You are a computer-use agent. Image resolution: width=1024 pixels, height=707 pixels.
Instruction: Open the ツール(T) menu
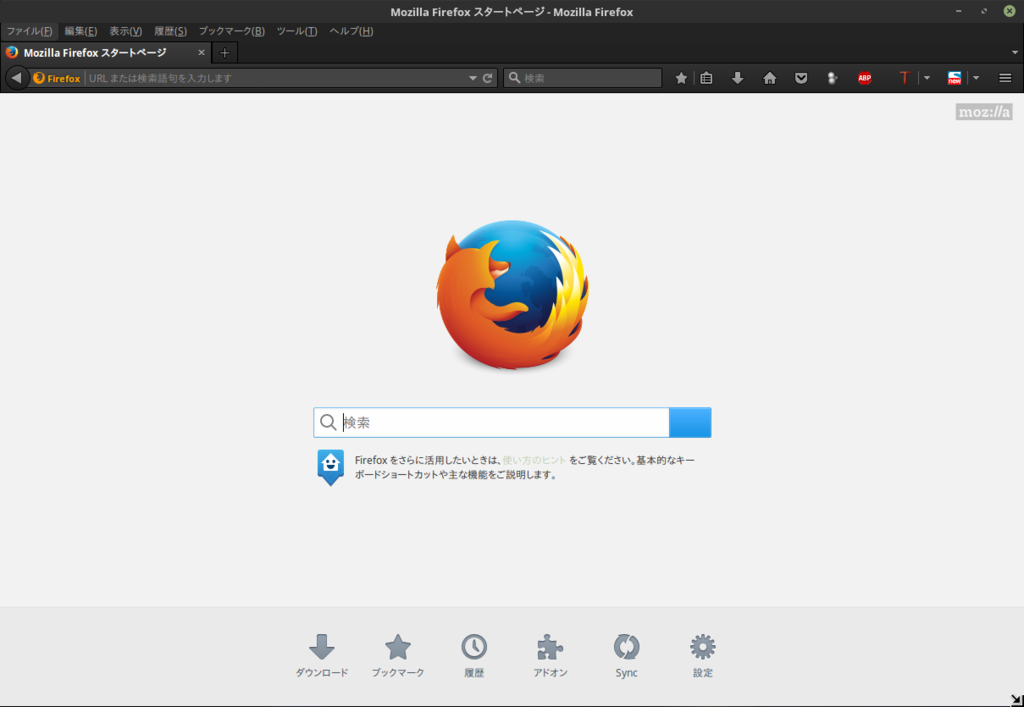[x=297, y=31]
